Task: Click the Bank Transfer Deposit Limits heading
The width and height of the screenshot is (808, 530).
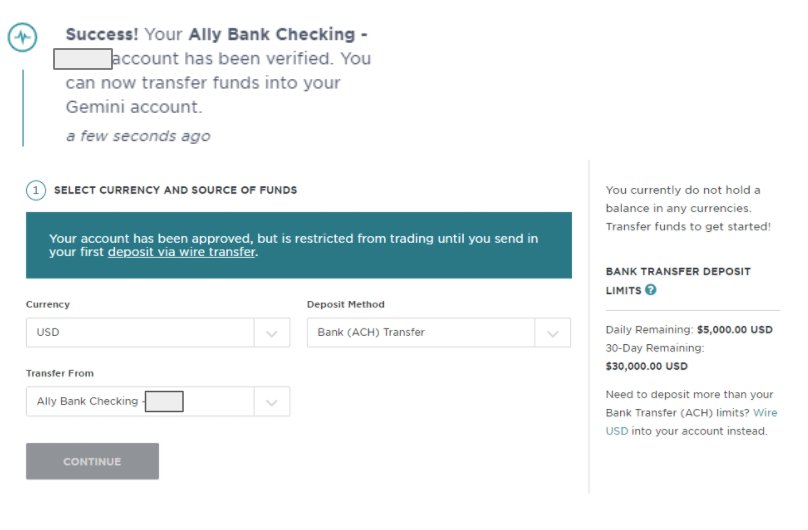Action: pos(678,281)
